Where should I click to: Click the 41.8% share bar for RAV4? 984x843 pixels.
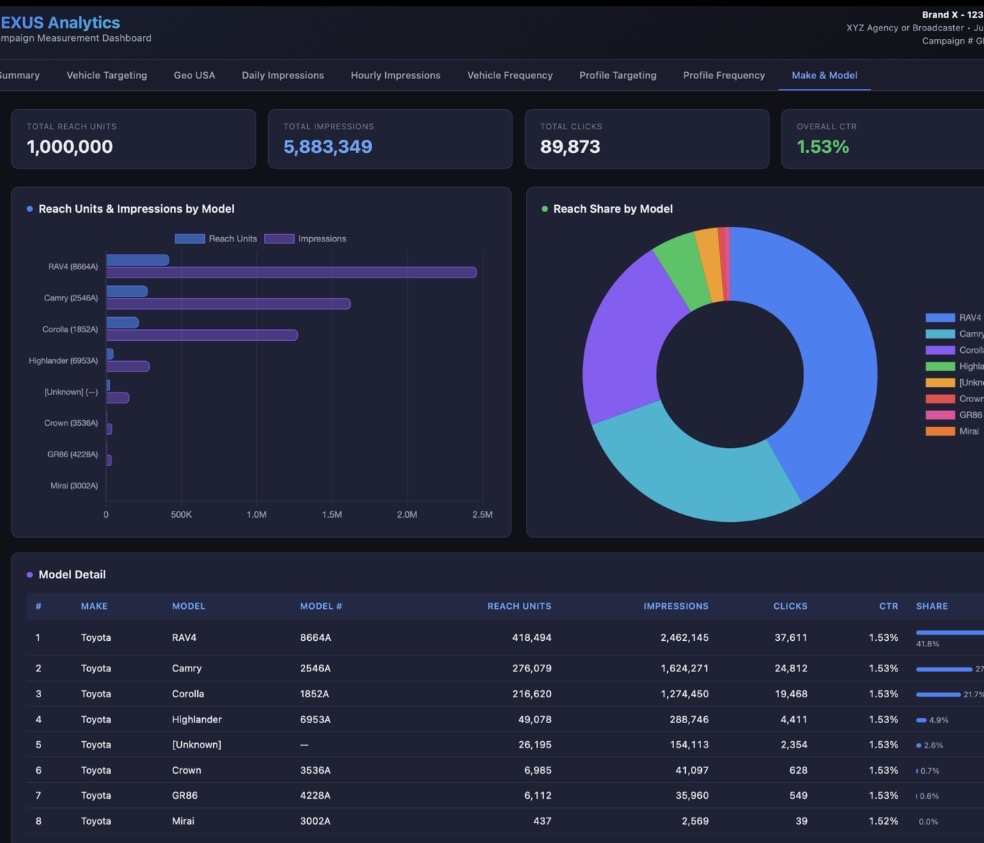(950, 633)
